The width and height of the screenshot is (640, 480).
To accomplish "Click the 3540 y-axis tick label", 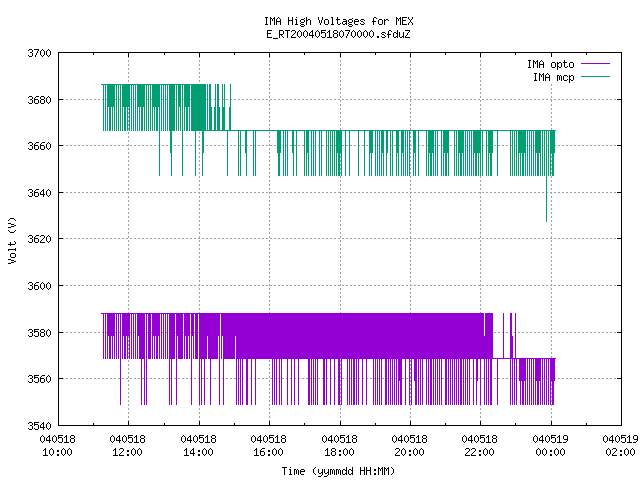I will pos(39,426).
